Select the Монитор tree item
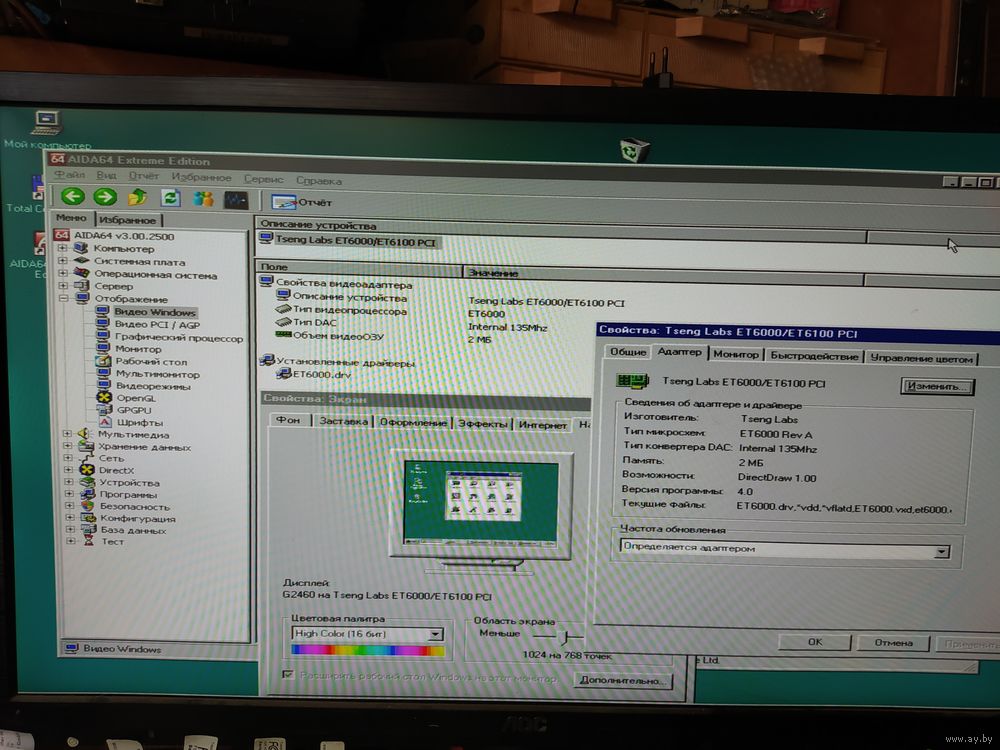The height and width of the screenshot is (750, 1000). (x=138, y=349)
